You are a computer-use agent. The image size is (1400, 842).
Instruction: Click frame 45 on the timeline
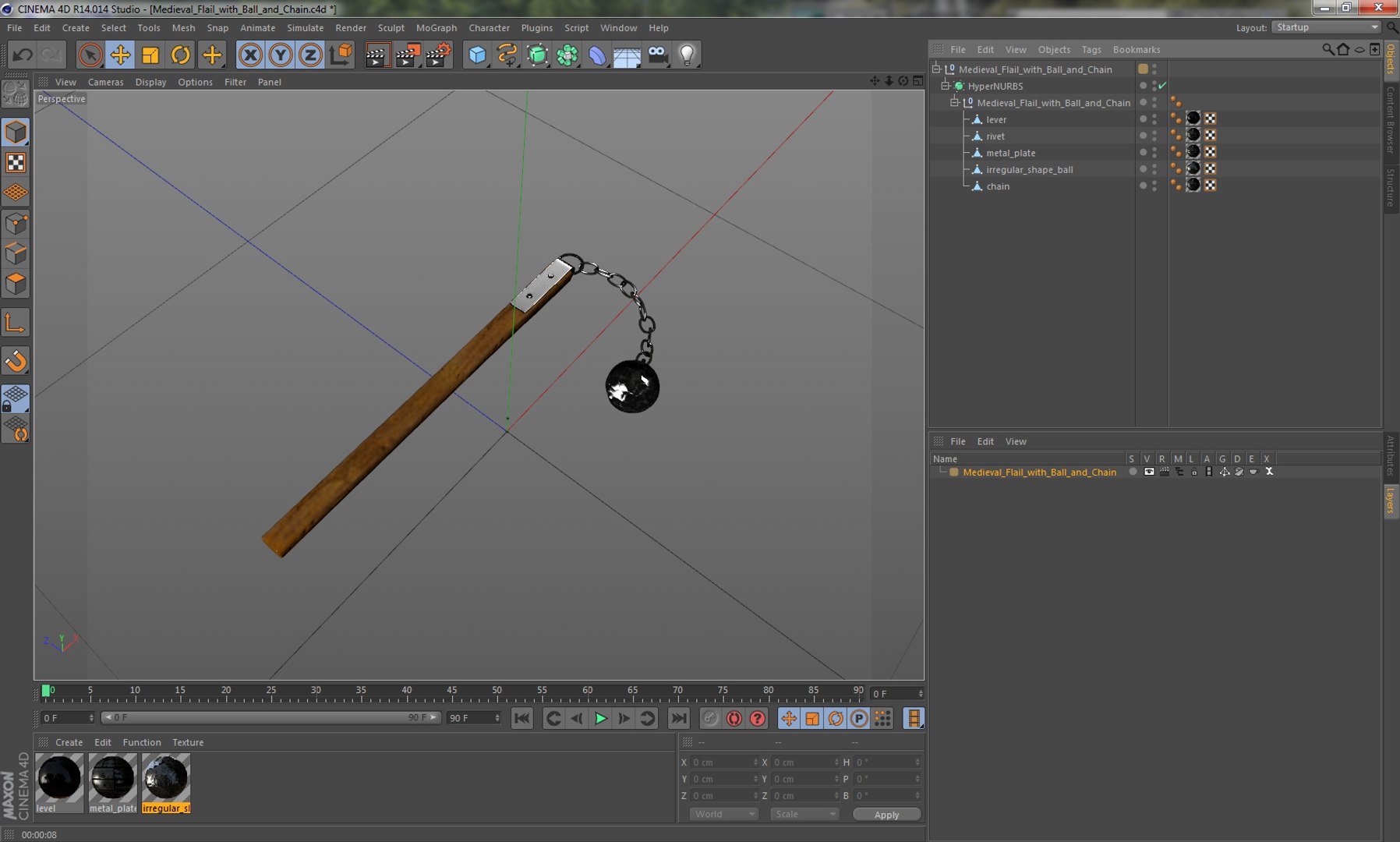click(x=452, y=692)
